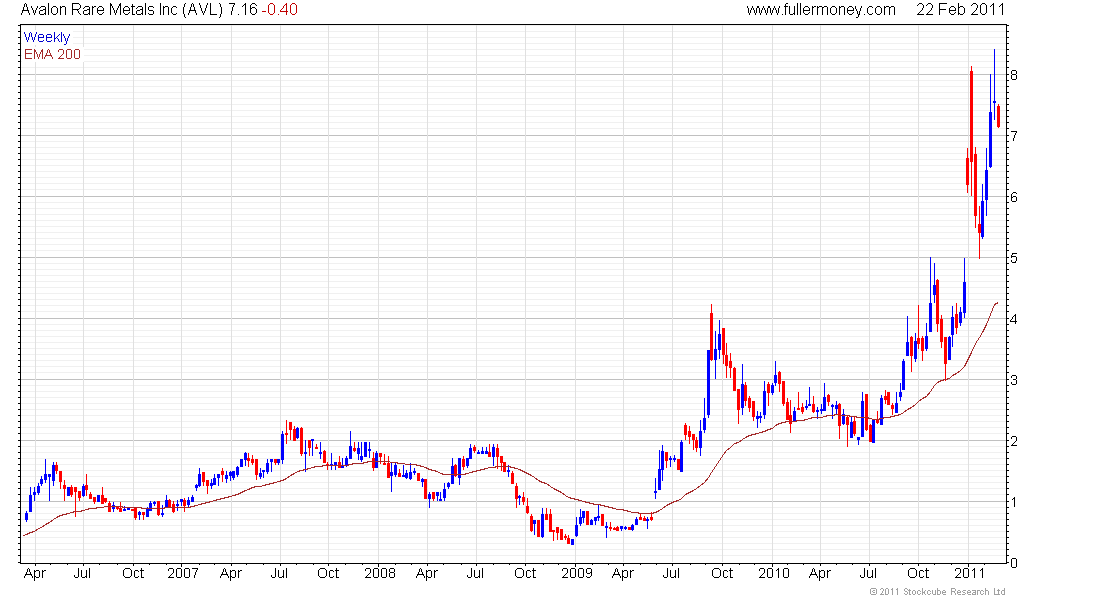Click the price axis value "3"
Image resolution: width=1100 pixels, height=600 pixels.
(x=1014, y=380)
